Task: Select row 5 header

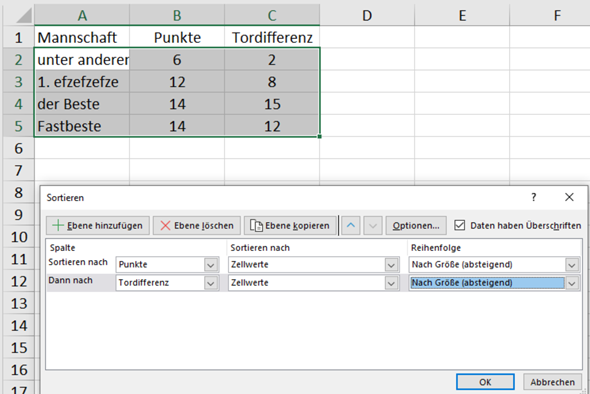Action: click(x=18, y=126)
